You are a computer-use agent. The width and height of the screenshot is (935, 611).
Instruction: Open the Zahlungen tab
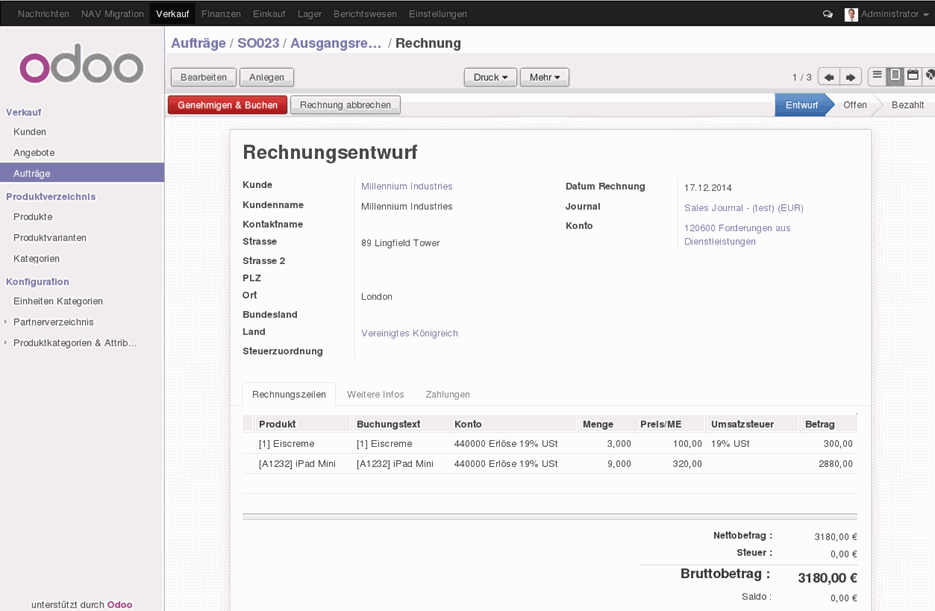tap(447, 395)
